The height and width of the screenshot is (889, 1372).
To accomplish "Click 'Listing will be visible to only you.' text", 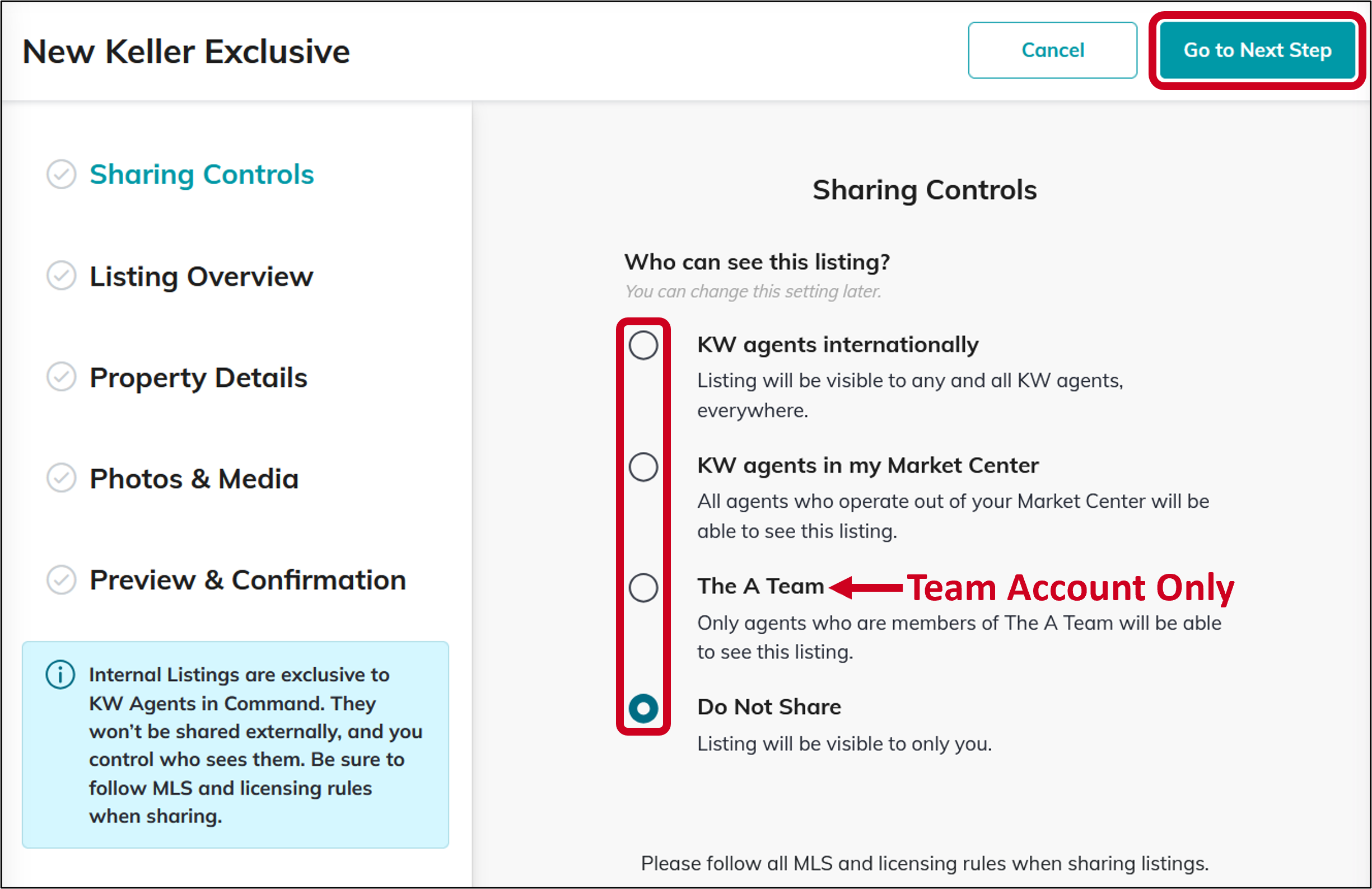I will point(844,745).
